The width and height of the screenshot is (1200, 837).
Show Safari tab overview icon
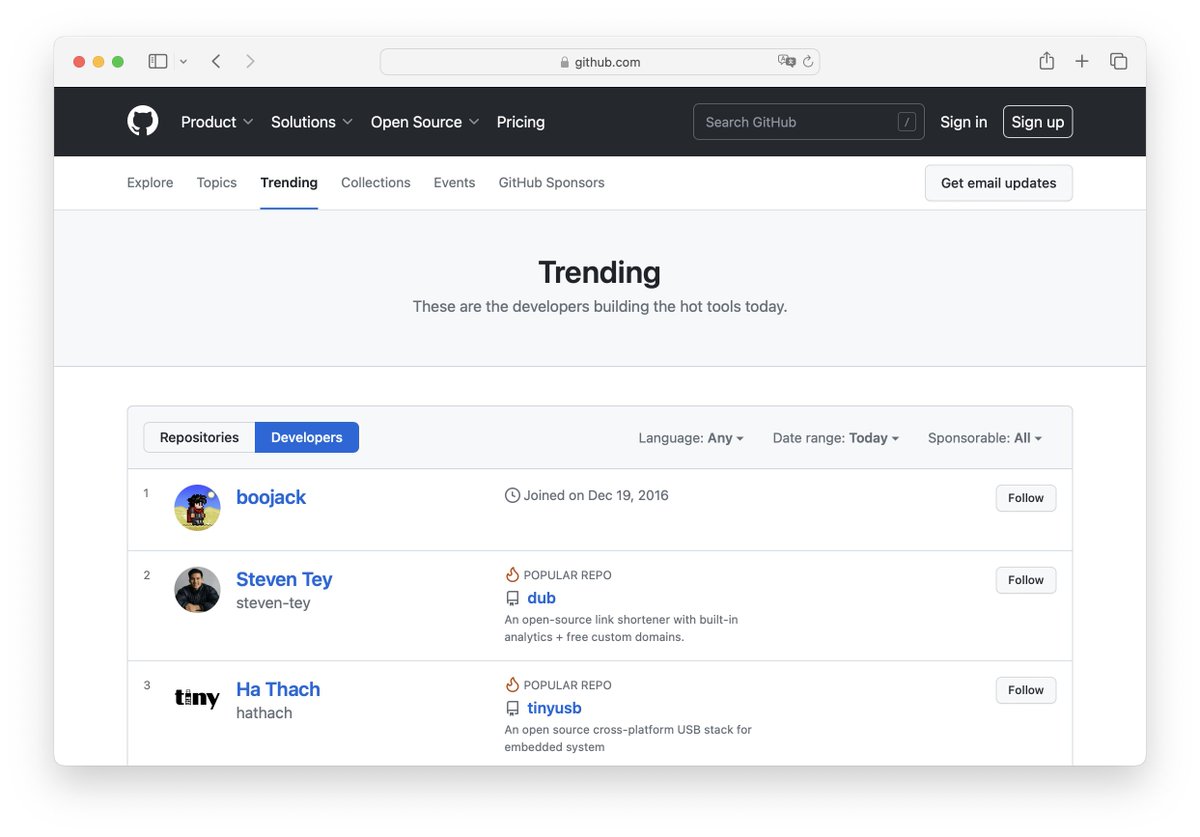coord(1119,62)
